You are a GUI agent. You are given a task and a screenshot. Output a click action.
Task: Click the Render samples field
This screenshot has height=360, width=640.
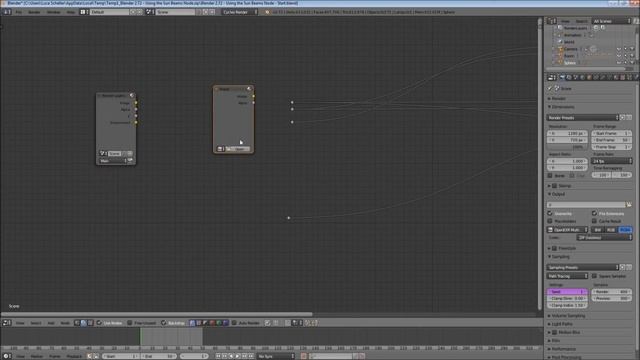(611, 292)
